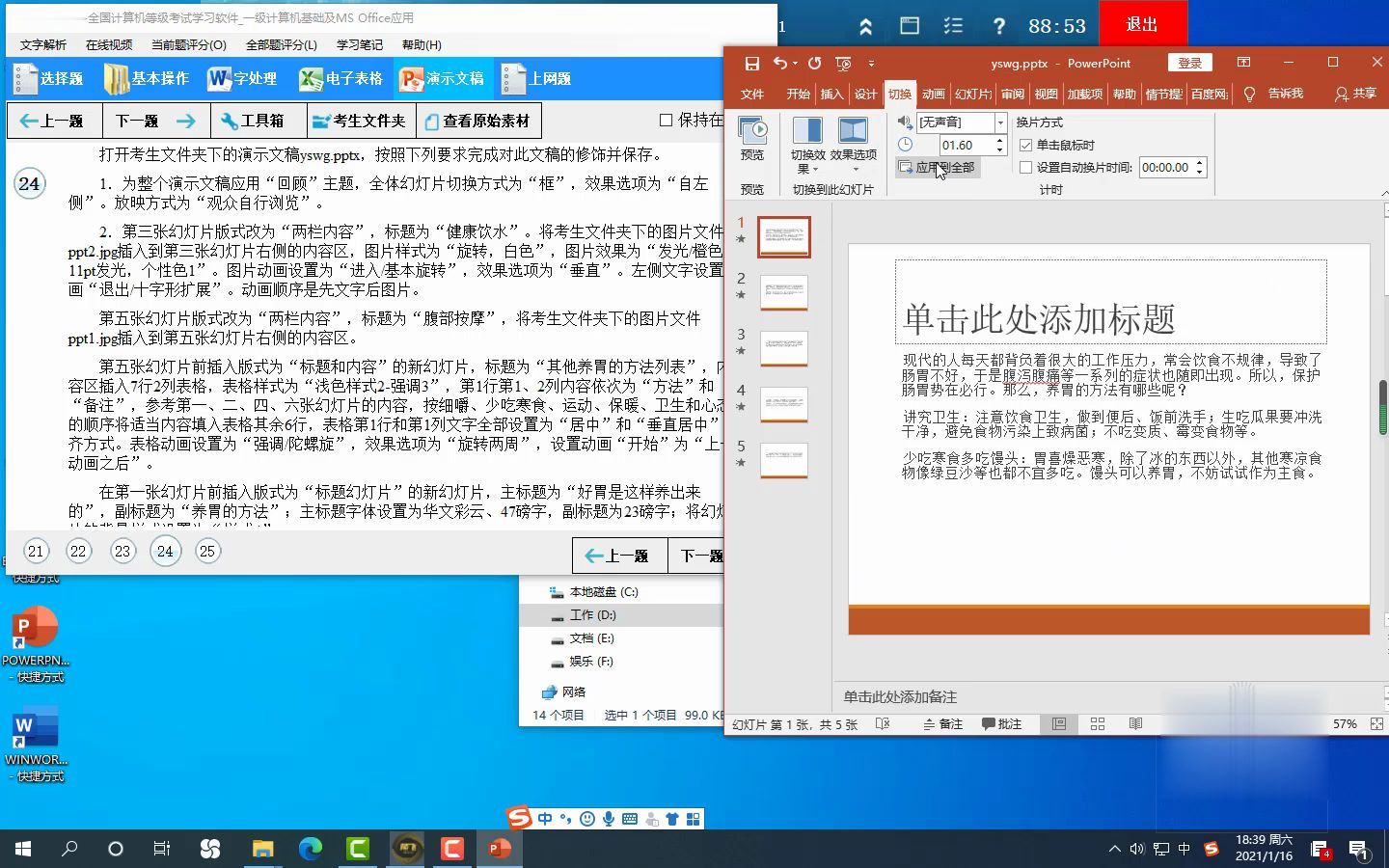
Task: Click the Undo icon in PowerPoint's quick access toolbar
Action: click(x=779, y=63)
